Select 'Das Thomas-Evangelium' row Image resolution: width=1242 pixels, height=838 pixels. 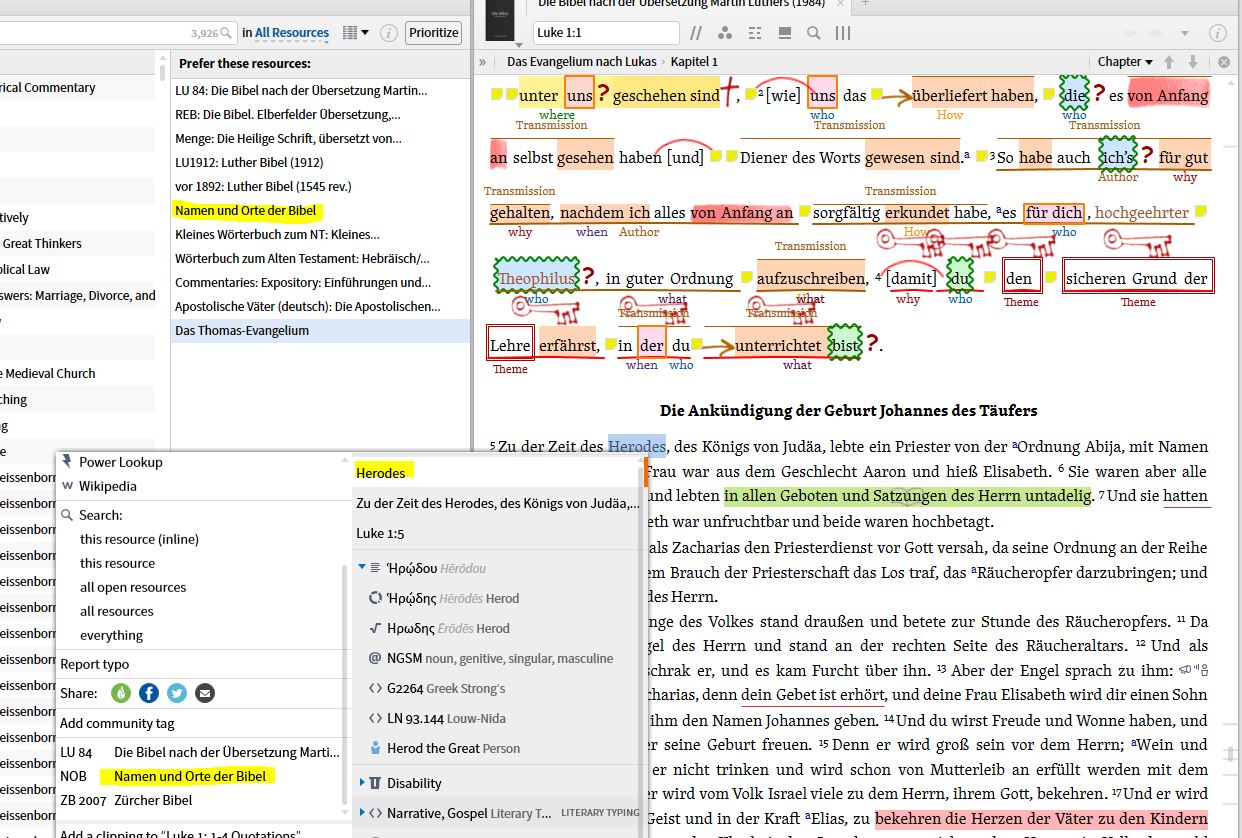[320, 330]
